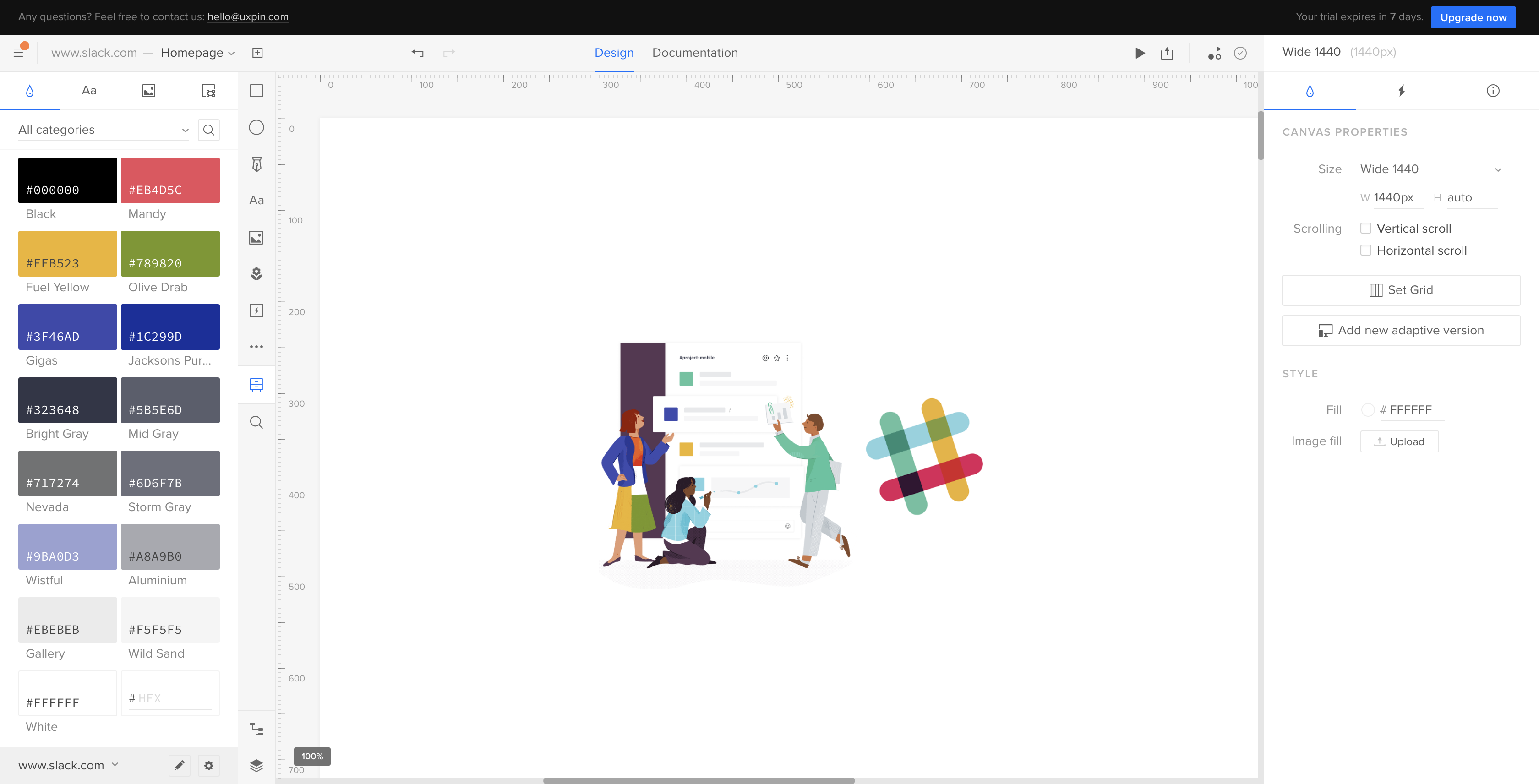Open the Homepage page dropdown
1539x784 pixels.
[198, 53]
